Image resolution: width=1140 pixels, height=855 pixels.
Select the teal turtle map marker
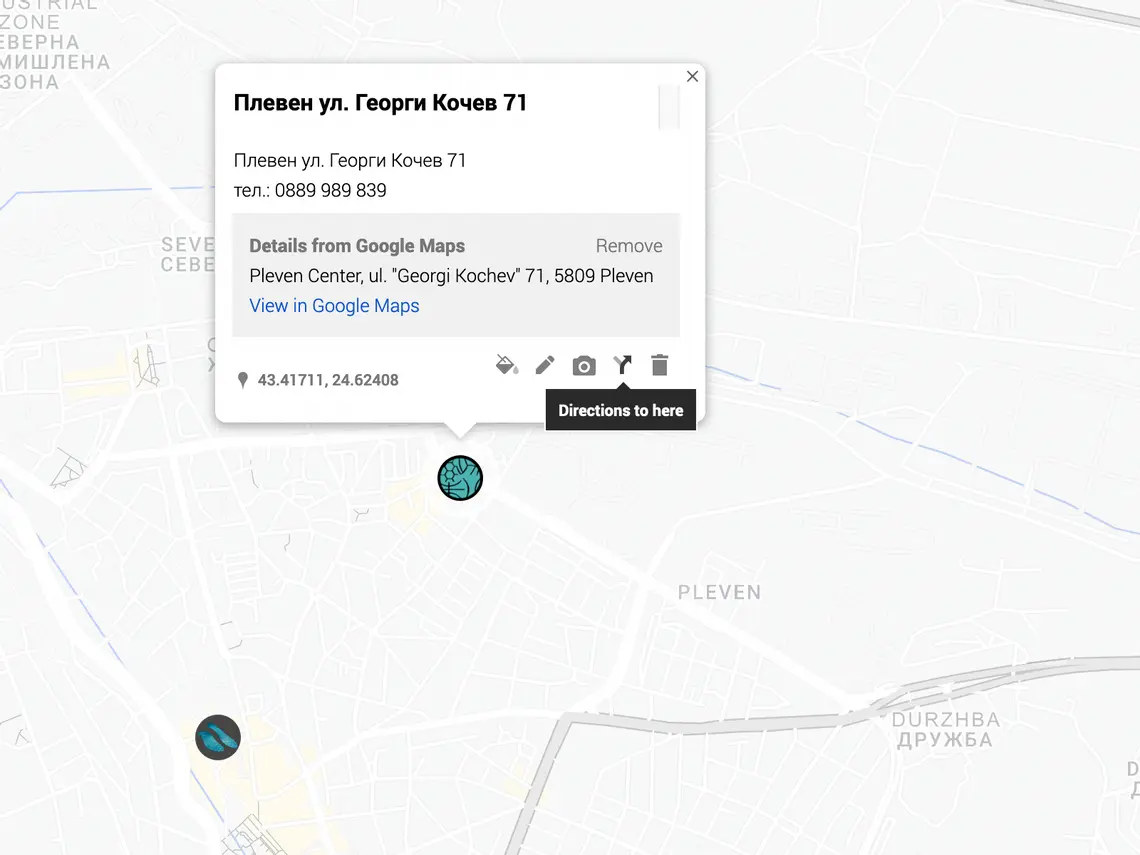tap(460, 478)
